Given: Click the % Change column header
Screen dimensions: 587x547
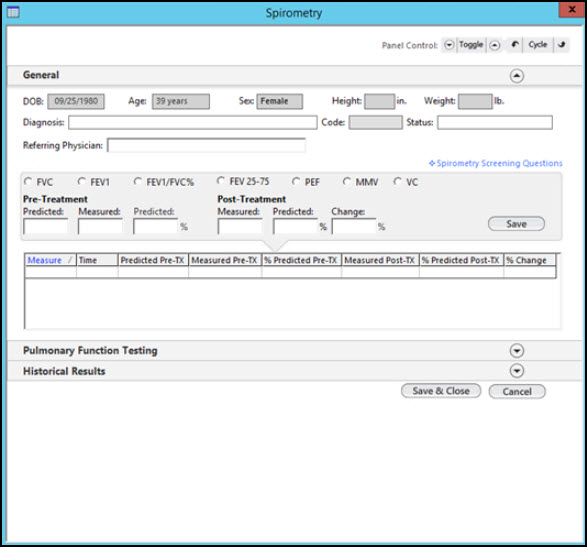Looking at the screenshot, I should pyautogui.click(x=530, y=260).
